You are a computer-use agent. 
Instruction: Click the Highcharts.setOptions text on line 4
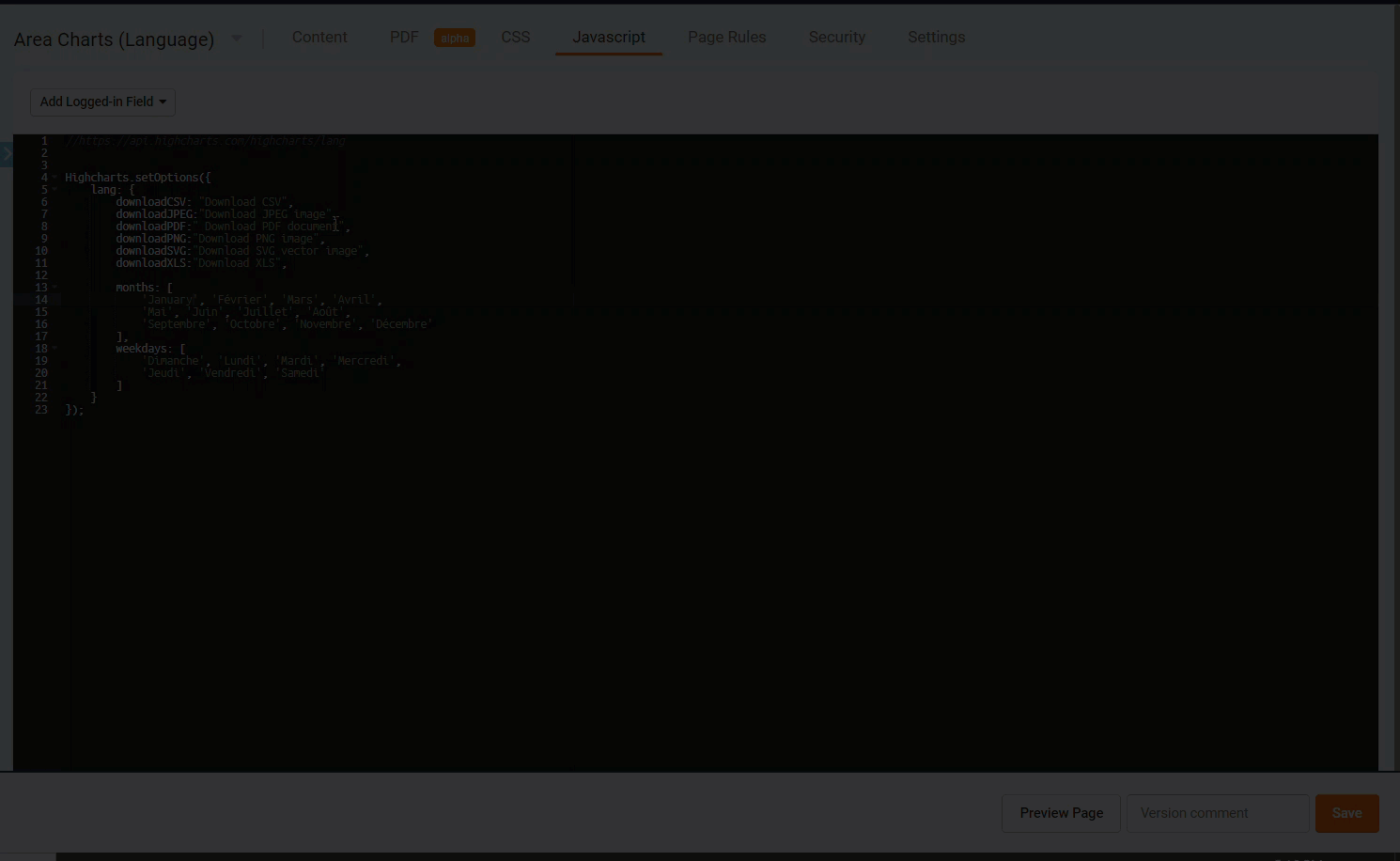pos(132,178)
